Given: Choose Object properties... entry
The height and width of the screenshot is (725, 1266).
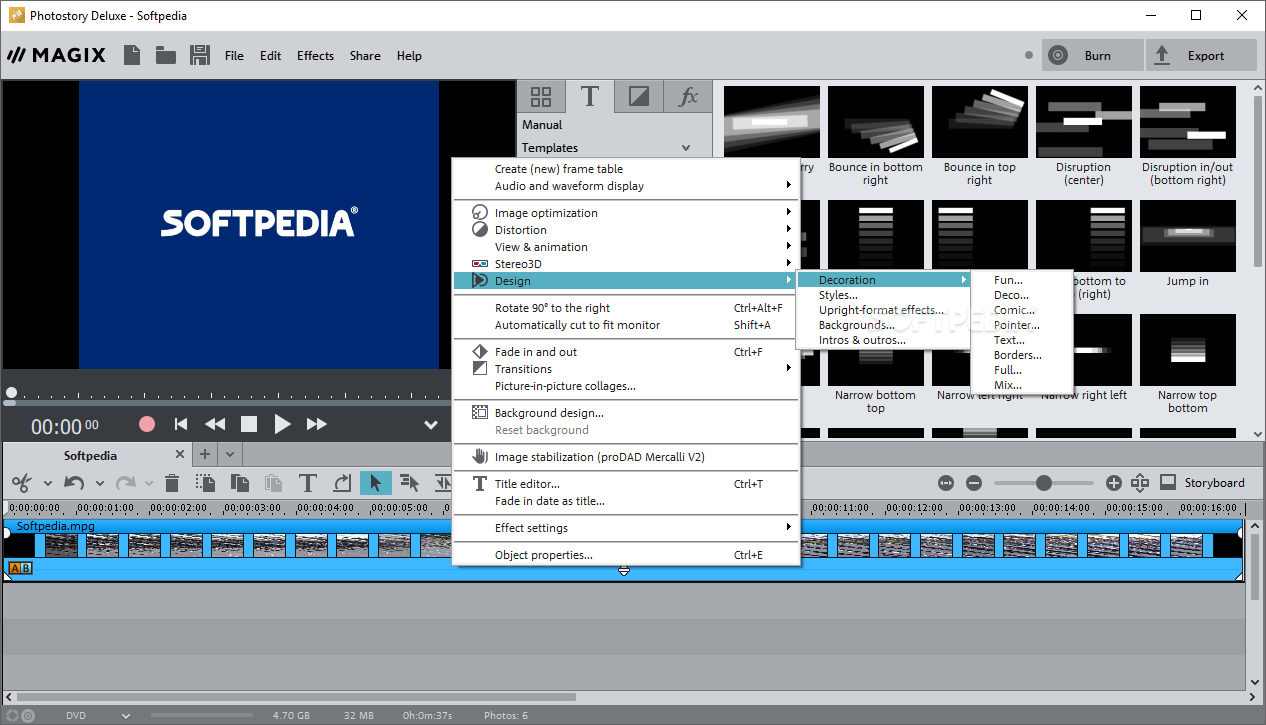Looking at the screenshot, I should [x=625, y=555].
